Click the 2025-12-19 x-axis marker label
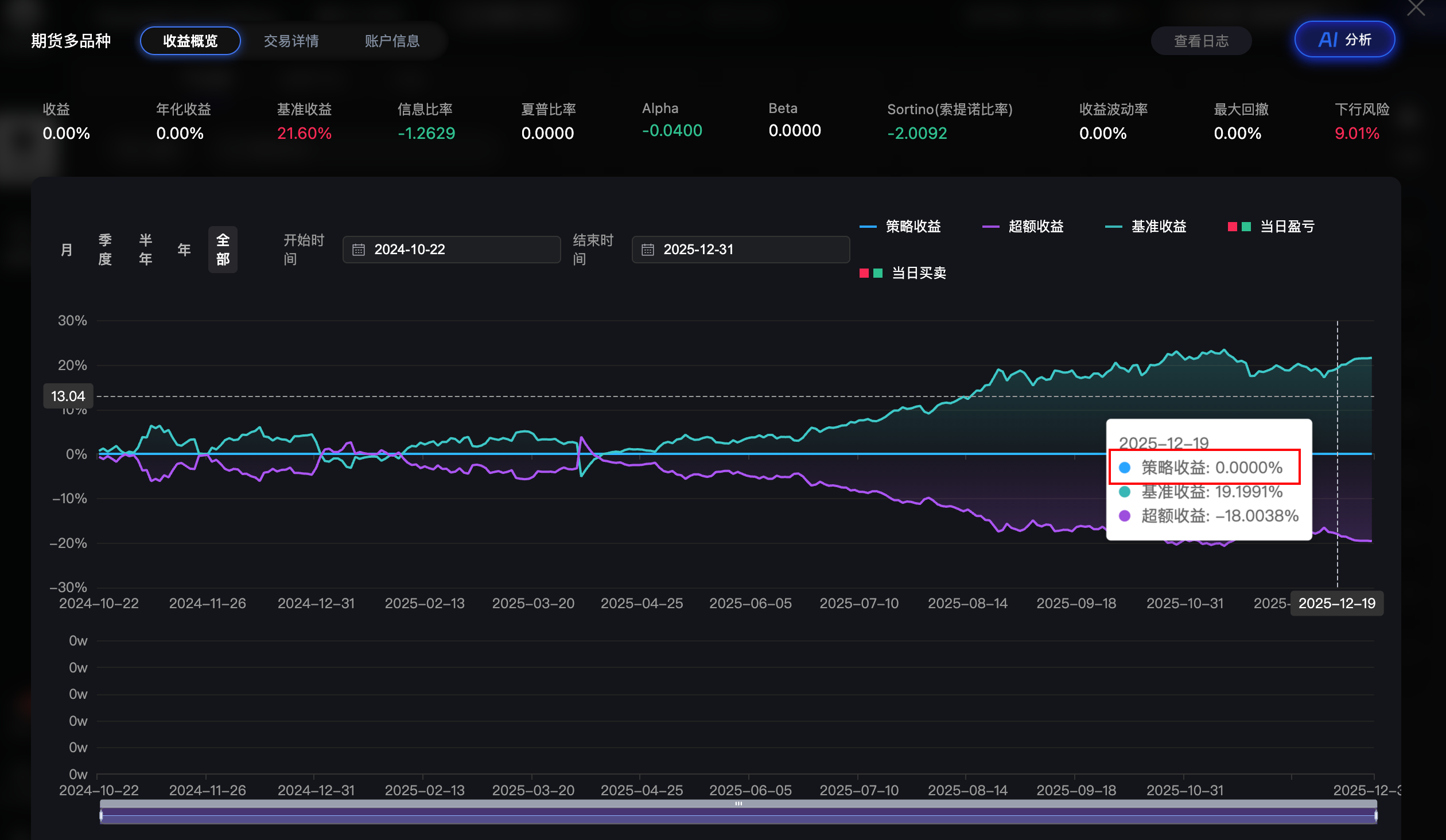 [1336, 603]
